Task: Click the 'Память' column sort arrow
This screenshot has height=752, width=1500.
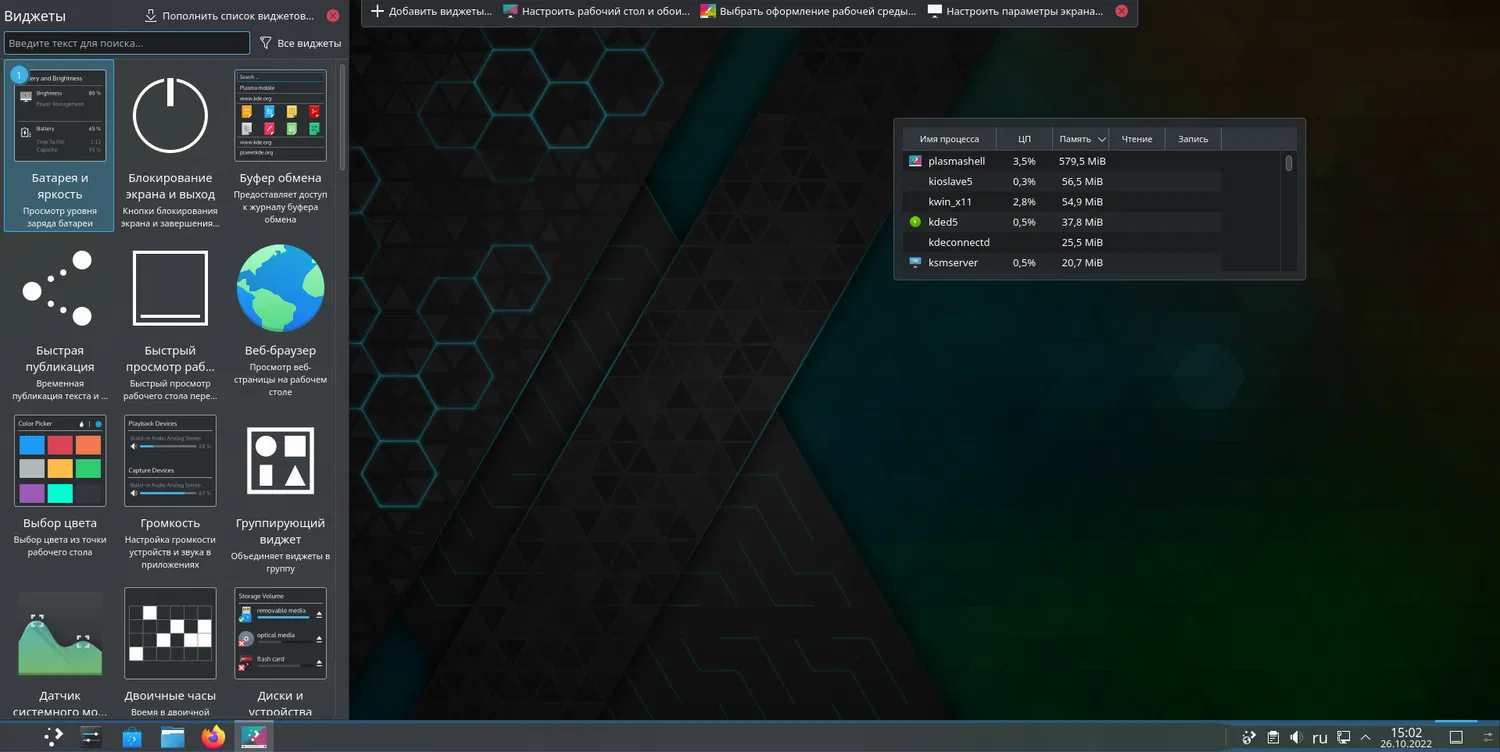Action: (x=1102, y=140)
